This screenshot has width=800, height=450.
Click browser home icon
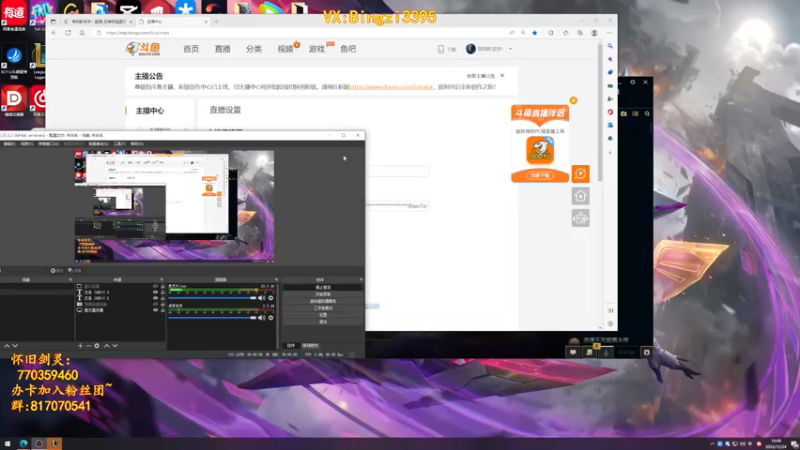click(82, 33)
